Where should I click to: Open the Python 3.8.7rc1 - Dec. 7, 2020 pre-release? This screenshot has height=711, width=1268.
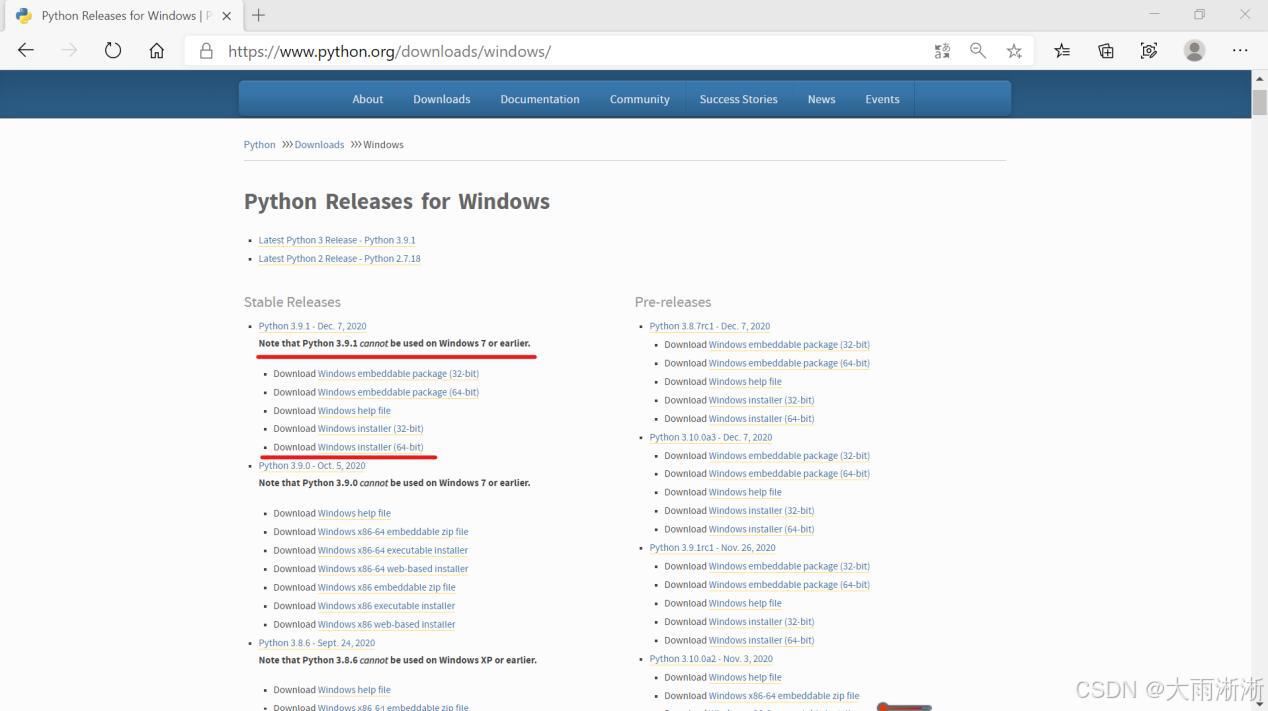(x=710, y=326)
